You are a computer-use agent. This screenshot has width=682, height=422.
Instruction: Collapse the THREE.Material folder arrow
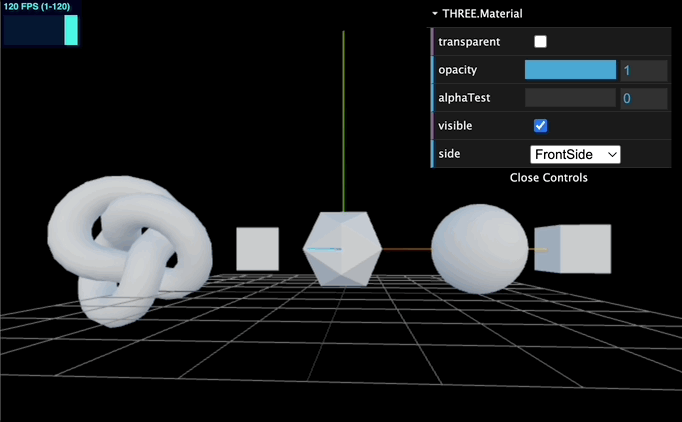(x=435, y=13)
